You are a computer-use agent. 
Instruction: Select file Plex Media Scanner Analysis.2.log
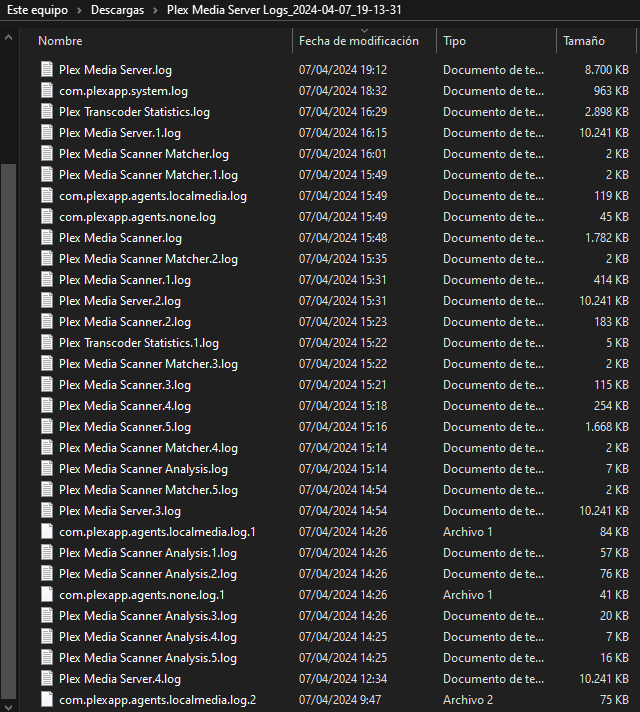pyautogui.click(x=148, y=574)
